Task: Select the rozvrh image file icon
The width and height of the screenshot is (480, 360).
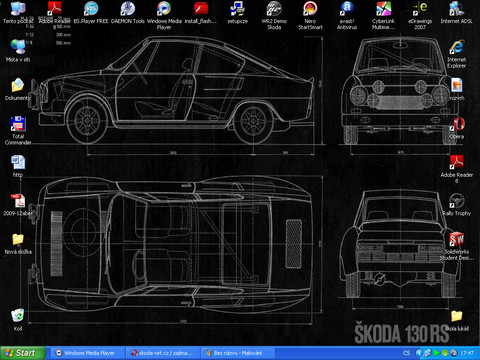Action: [x=456, y=85]
